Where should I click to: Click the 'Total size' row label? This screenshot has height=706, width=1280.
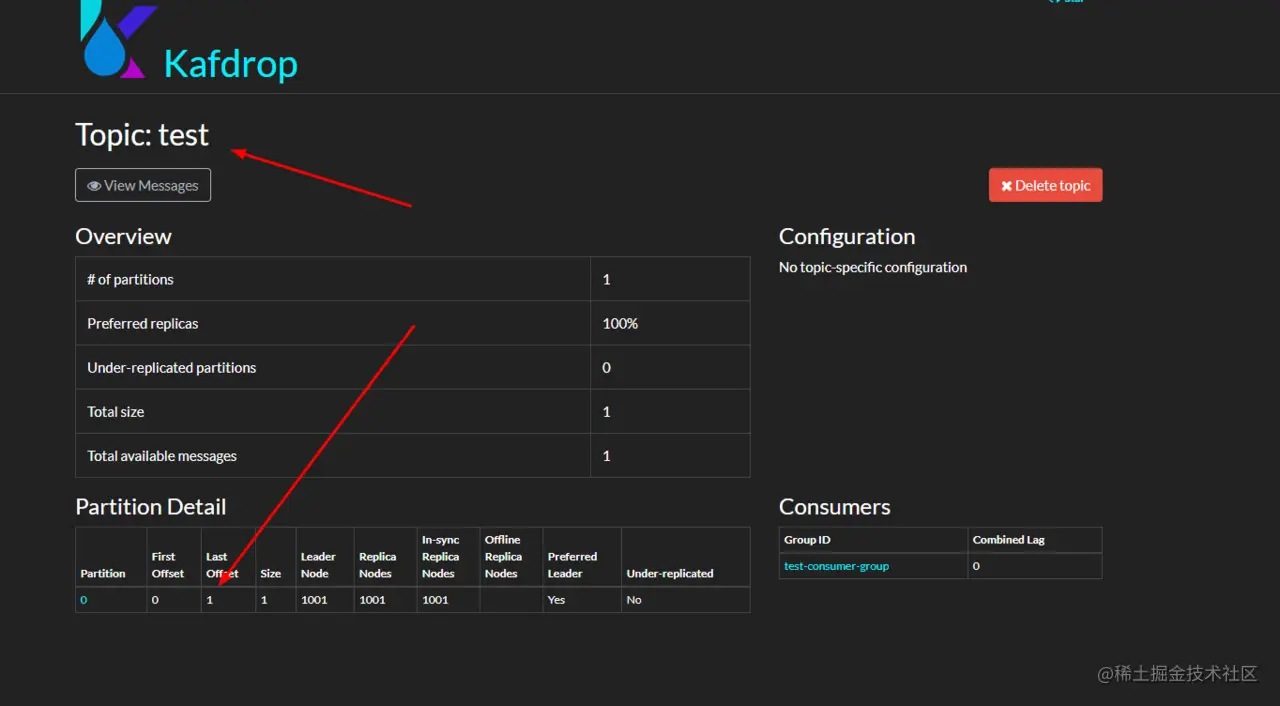(116, 412)
